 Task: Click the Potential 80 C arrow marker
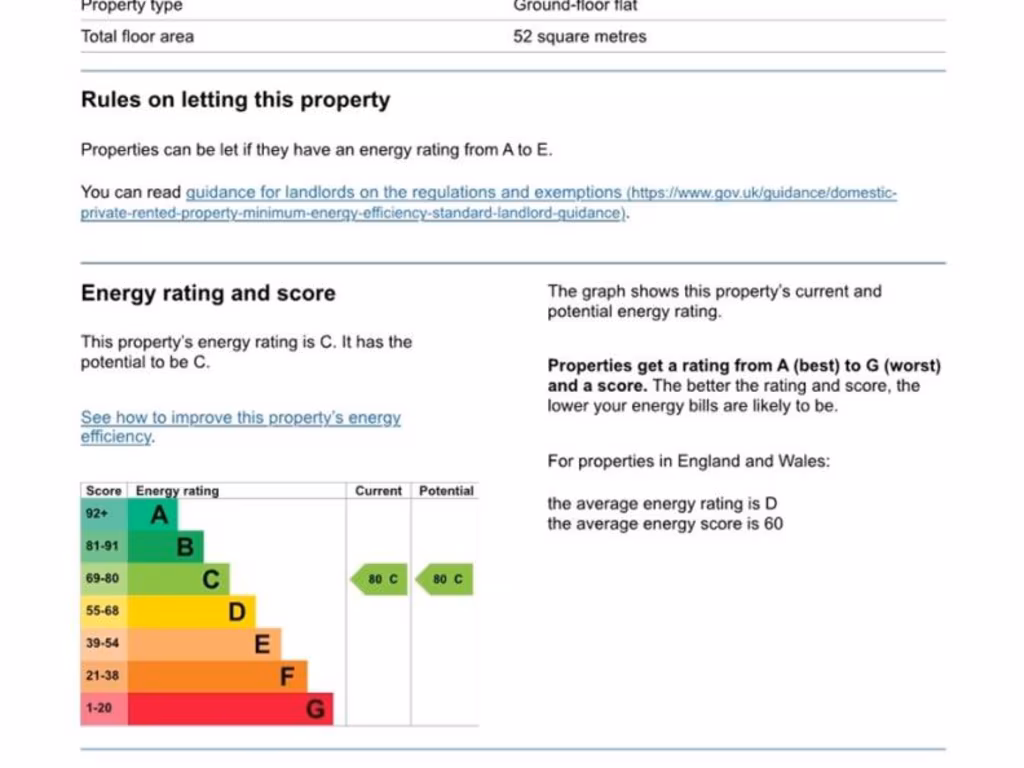tap(445, 579)
